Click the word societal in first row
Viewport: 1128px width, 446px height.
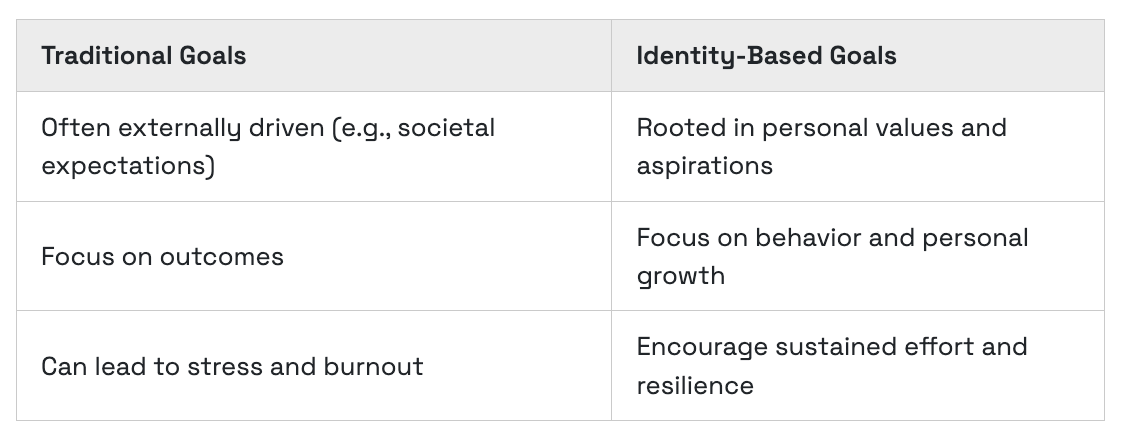pyautogui.click(x=446, y=127)
